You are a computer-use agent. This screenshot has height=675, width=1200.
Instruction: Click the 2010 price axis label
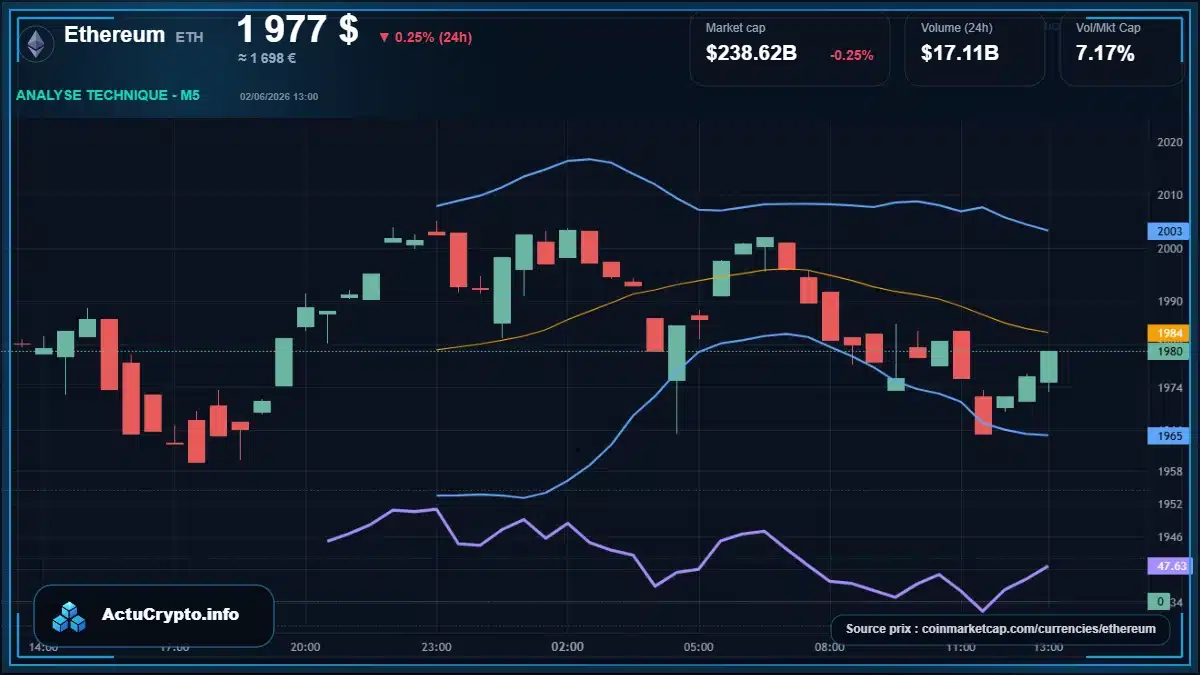click(1169, 195)
